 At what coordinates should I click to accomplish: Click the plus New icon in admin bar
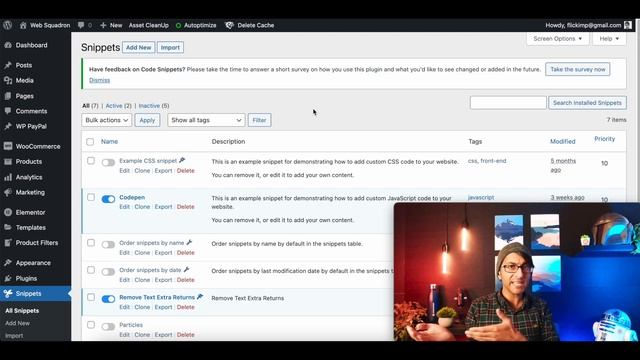[x=103, y=25]
